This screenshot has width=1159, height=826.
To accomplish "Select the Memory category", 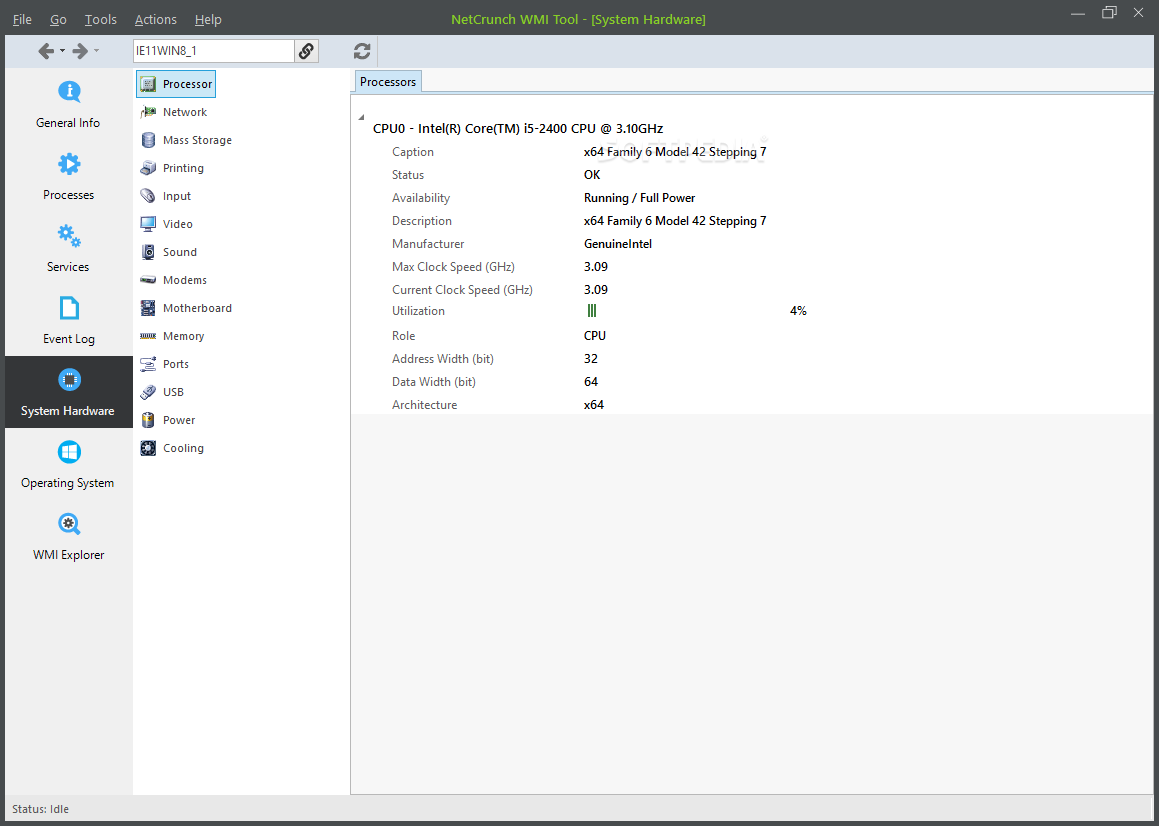I will click(x=173, y=336).
